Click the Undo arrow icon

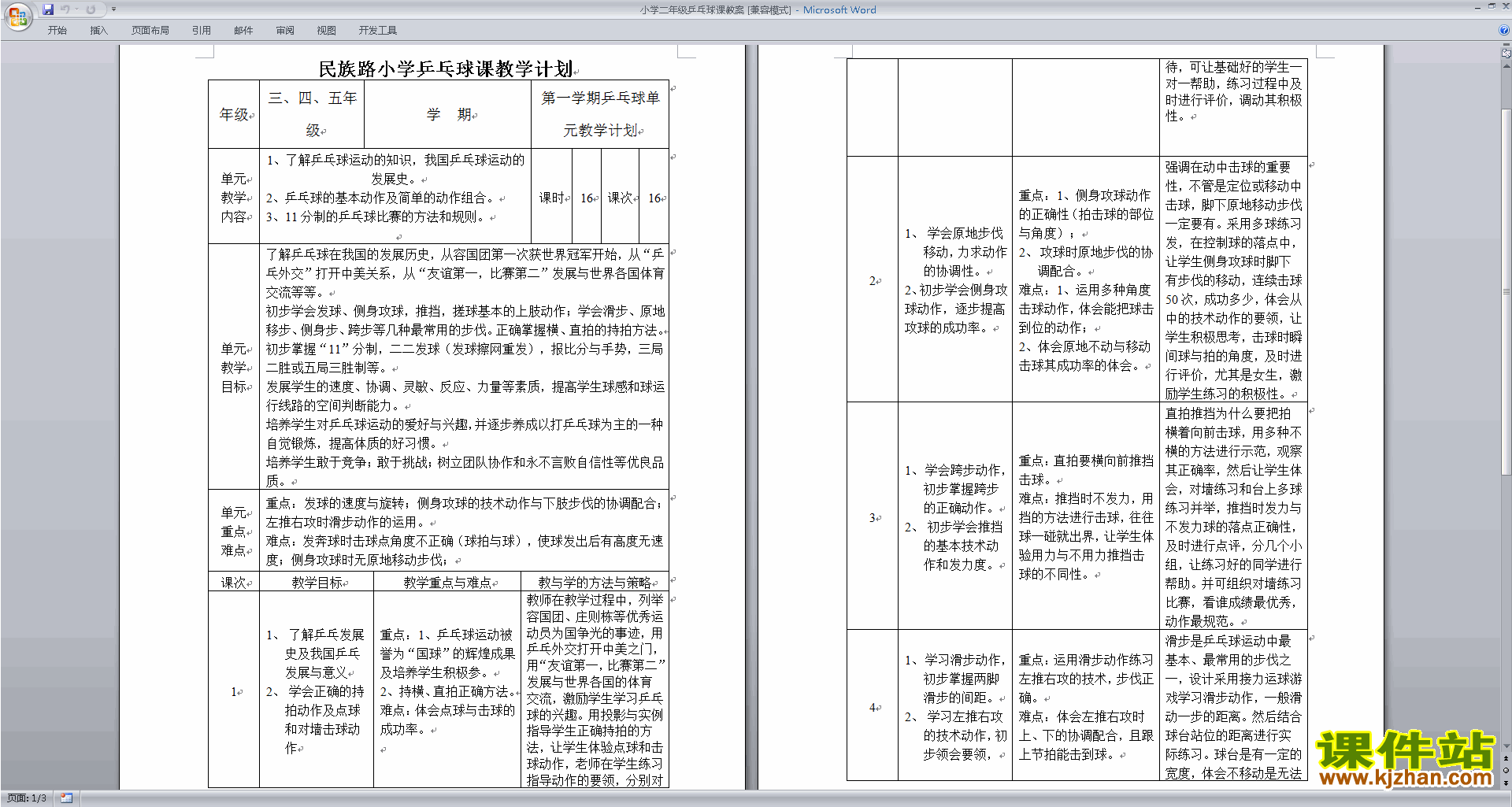65,9
